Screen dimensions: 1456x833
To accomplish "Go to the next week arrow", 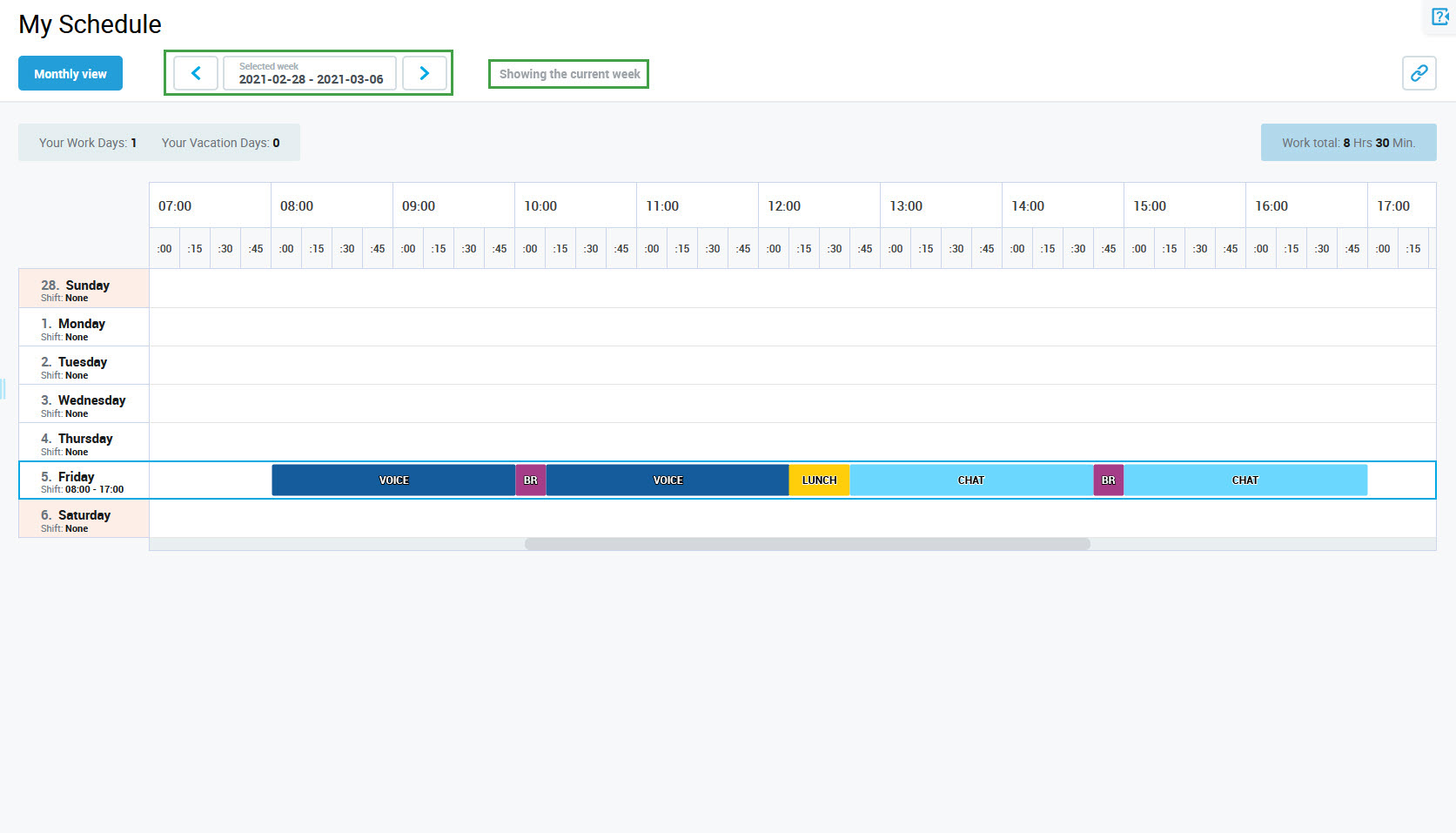I will coord(425,73).
